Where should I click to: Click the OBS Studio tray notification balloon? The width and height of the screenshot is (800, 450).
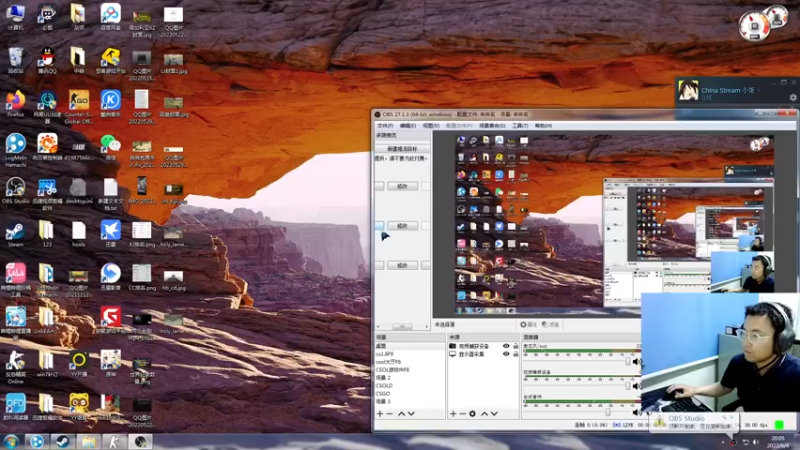click(694, 421)
